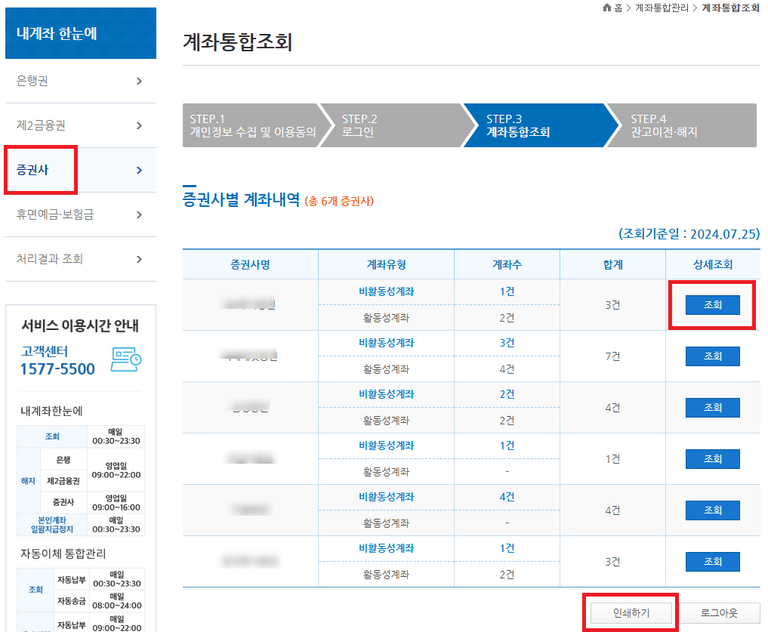Image resolution: width=768 pixels, height=632 pixels.
Task: Open the 처리결과 조회 sidebar menu
Action: 80,259
